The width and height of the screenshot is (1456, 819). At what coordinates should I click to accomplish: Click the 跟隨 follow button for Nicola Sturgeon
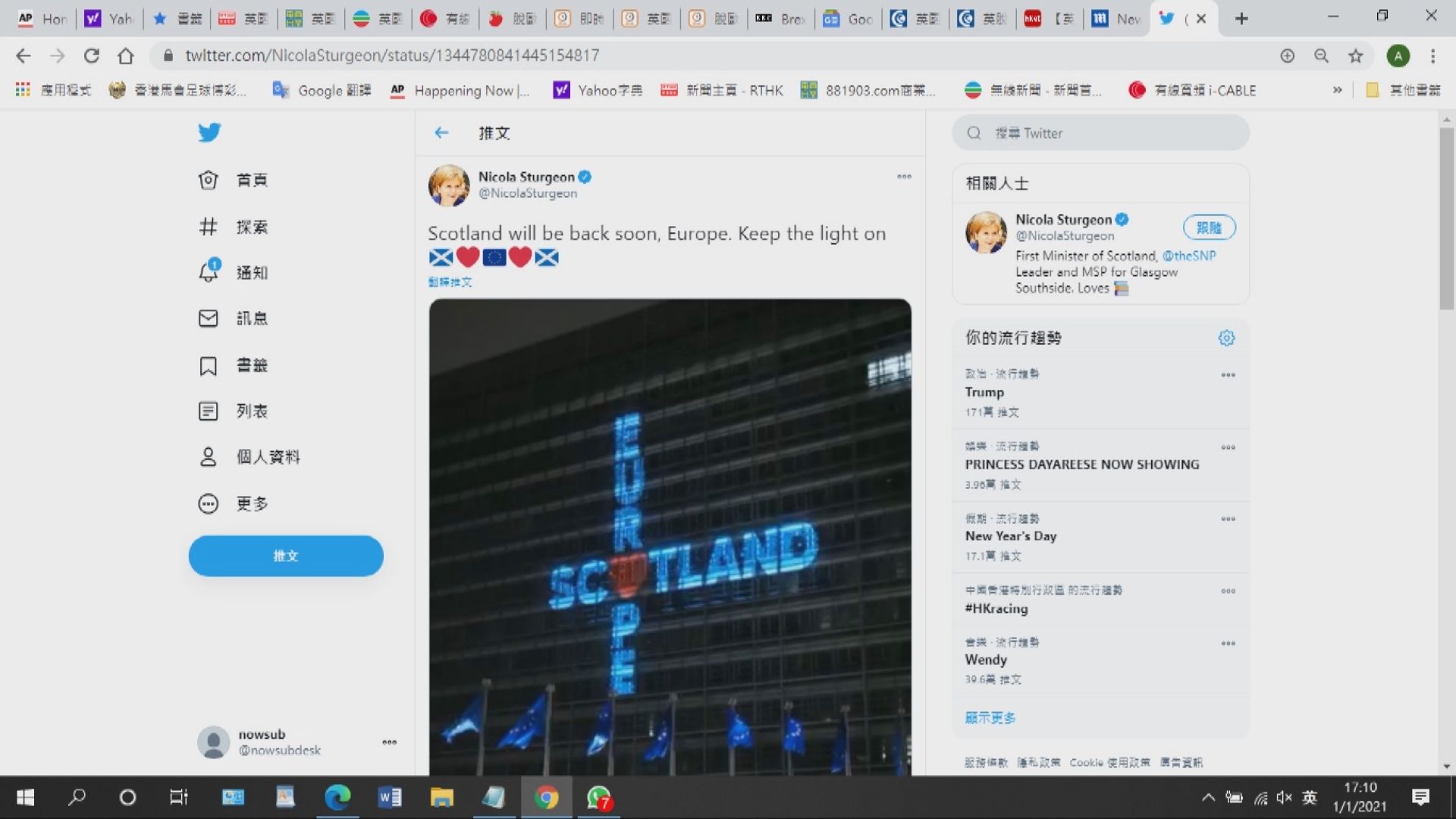click(x=1209, y=227)
